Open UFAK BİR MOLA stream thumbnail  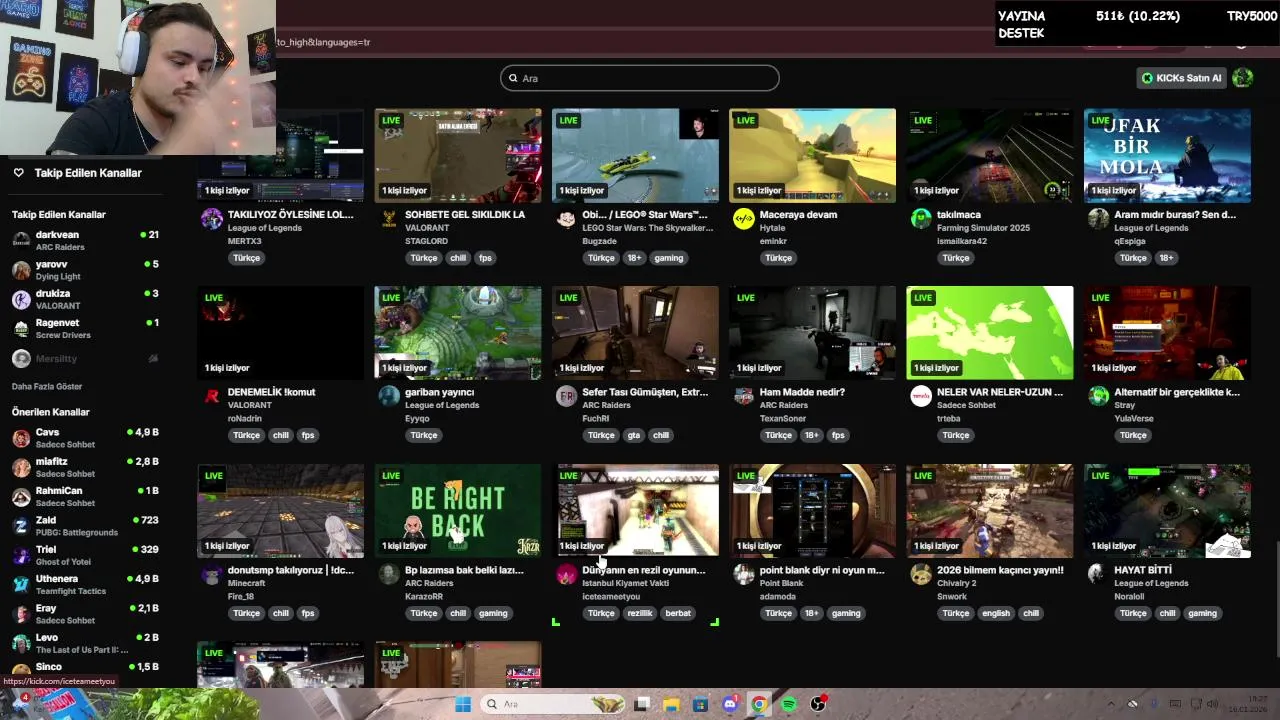(1167, 155)
